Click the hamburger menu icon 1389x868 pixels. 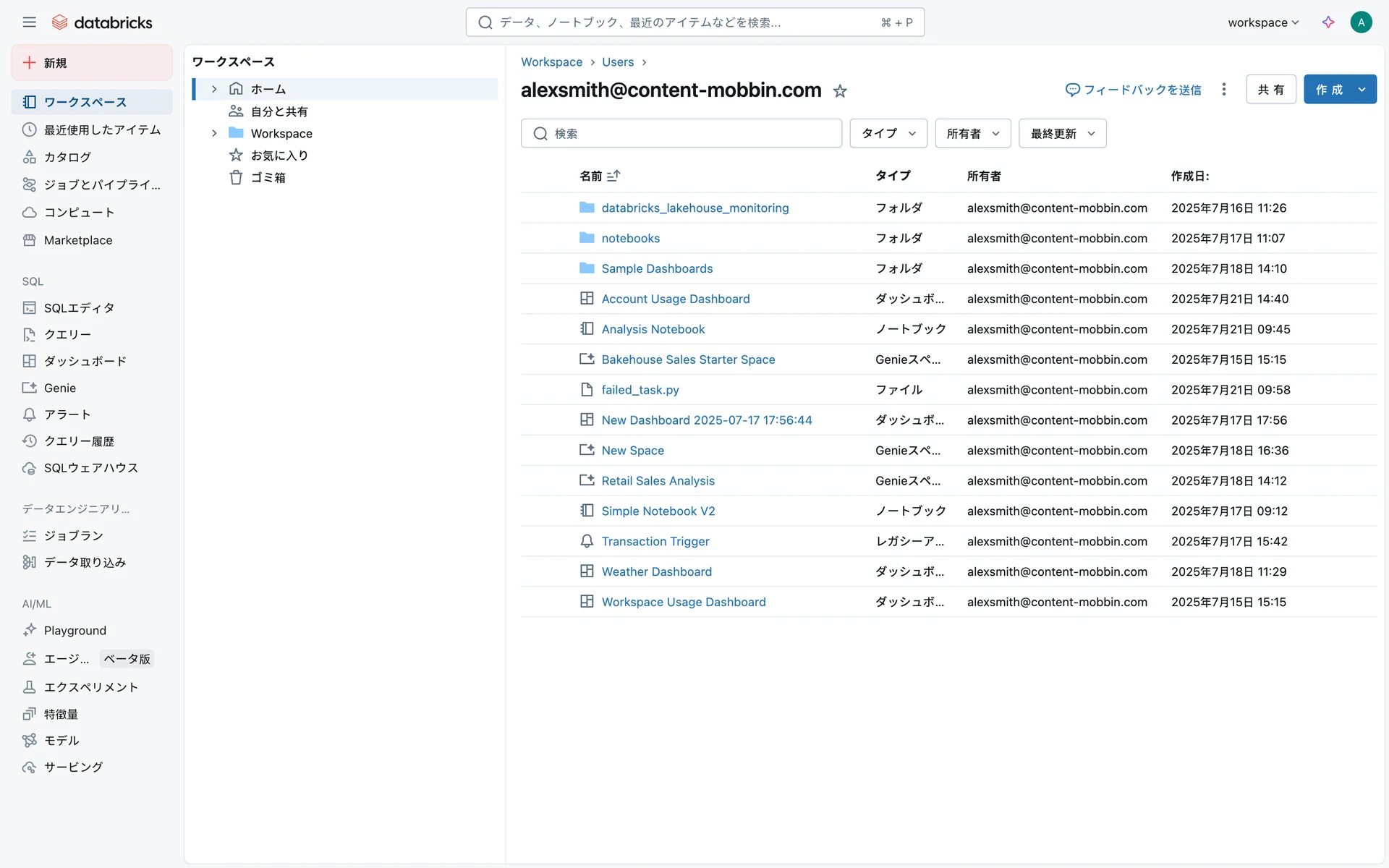click(29, 22)
